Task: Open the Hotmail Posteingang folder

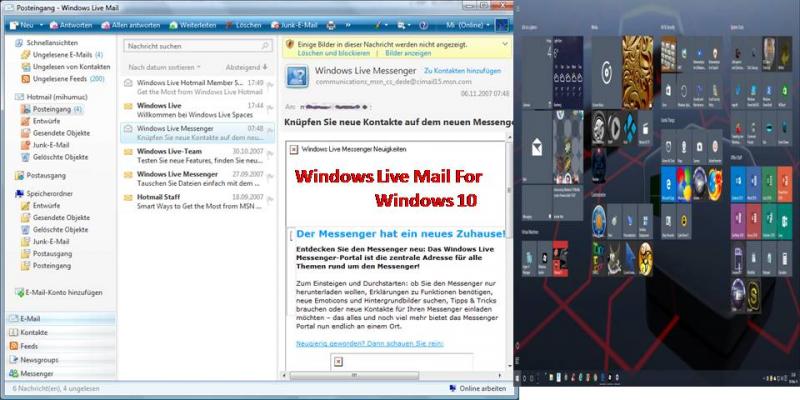Action: click(x=52, y=109)
